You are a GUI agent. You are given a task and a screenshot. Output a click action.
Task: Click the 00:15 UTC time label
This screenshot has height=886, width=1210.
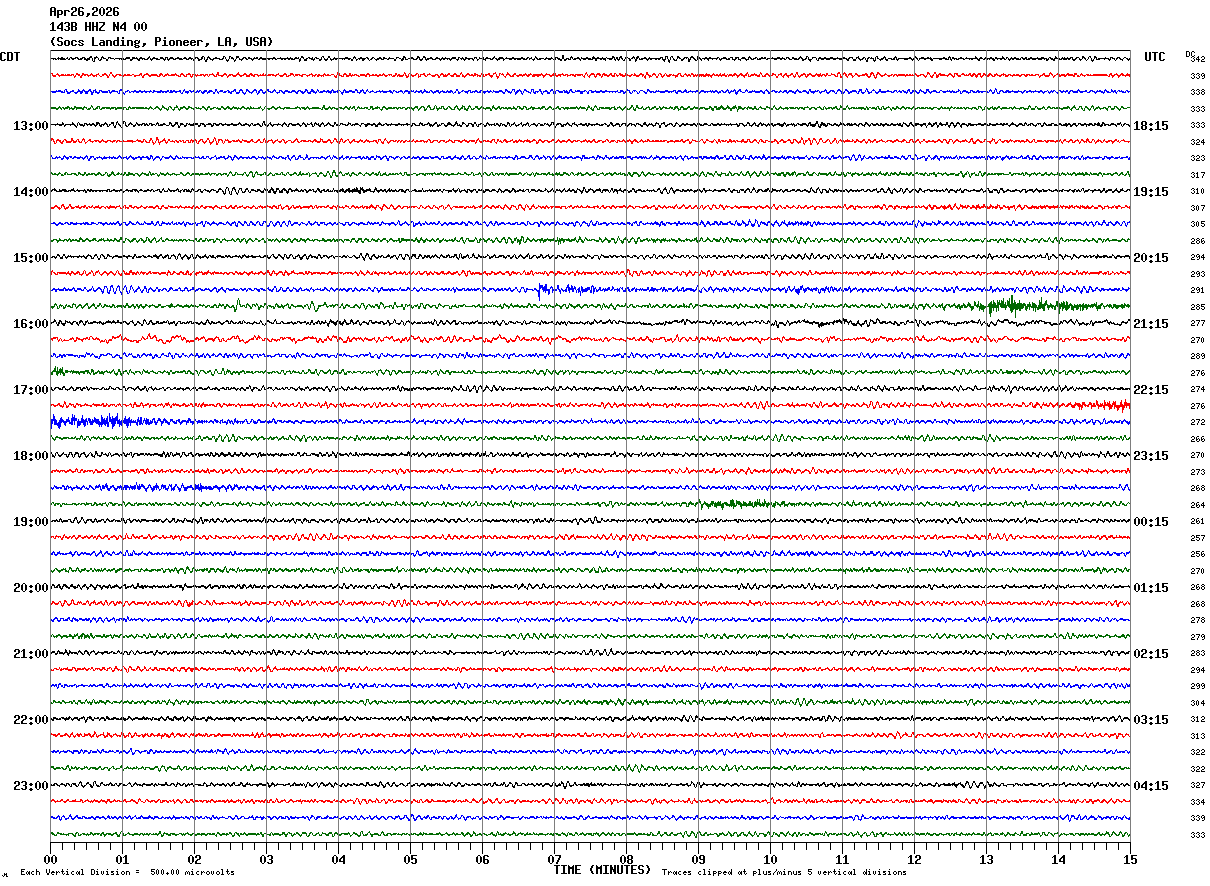pos(1151,522)
